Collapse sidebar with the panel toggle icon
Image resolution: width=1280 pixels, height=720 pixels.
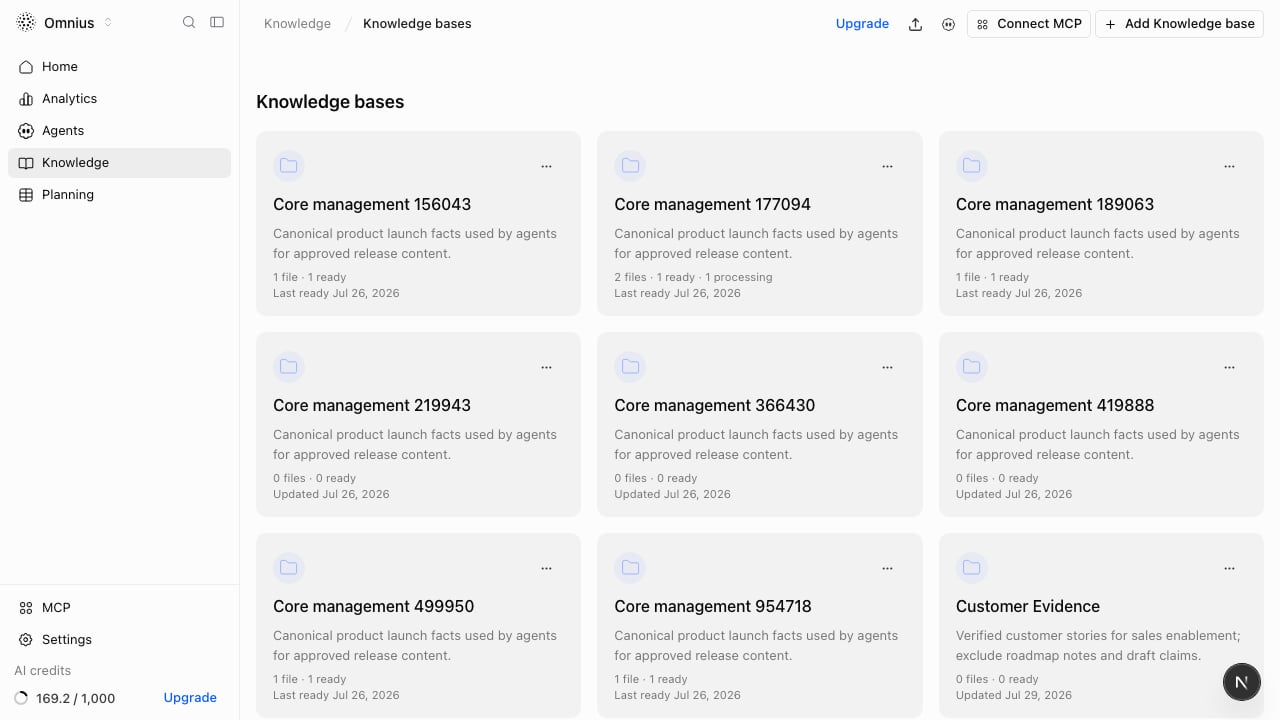click(x=217, y=22)
